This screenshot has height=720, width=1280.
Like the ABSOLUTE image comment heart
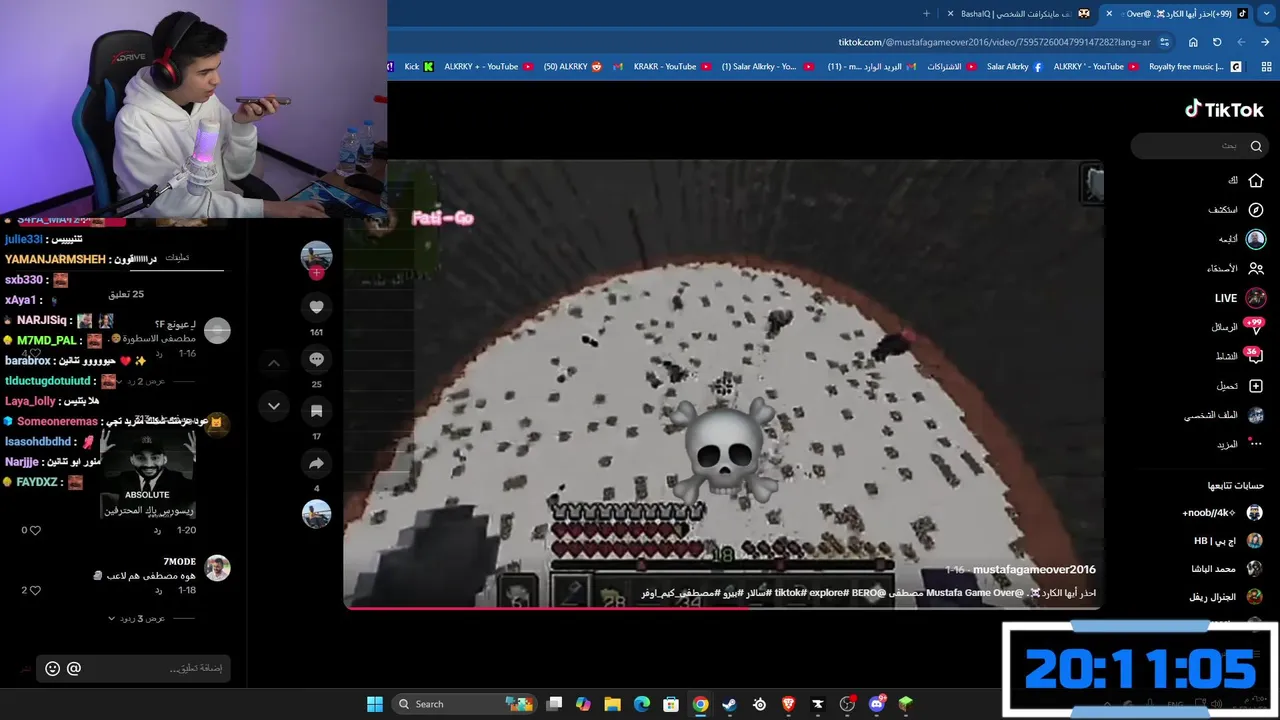(x=35, y=530)
